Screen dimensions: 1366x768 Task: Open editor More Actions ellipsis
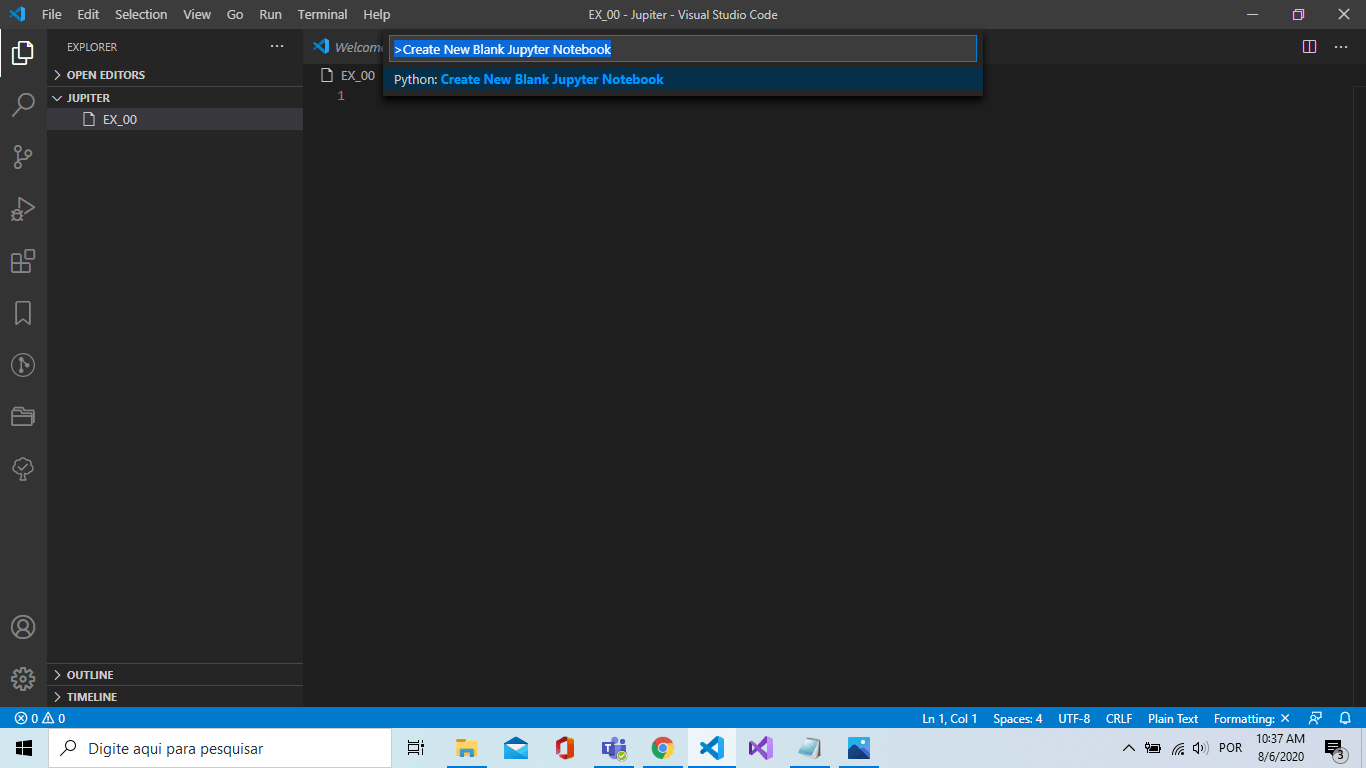(1341, 47)
